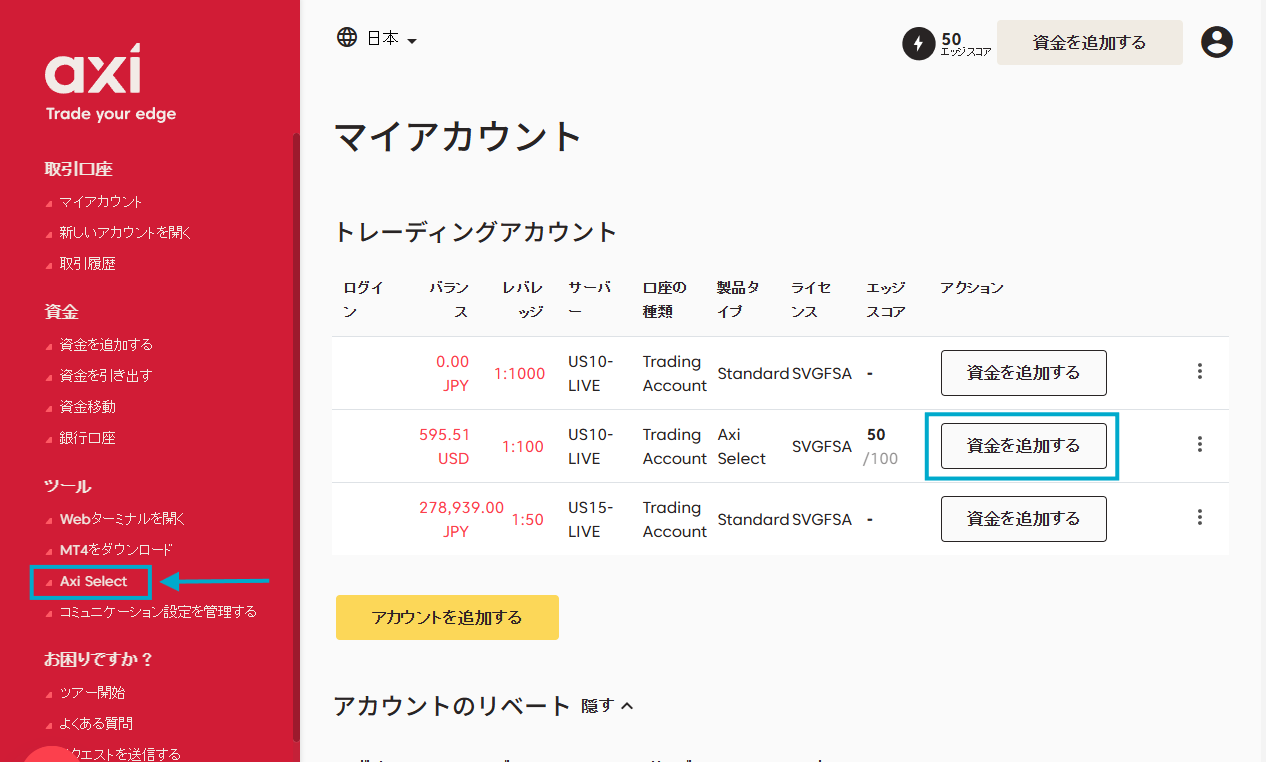
Task: Add funds to 595.51 USD account
Action: pyautogui.click(x=1023, y=445)
